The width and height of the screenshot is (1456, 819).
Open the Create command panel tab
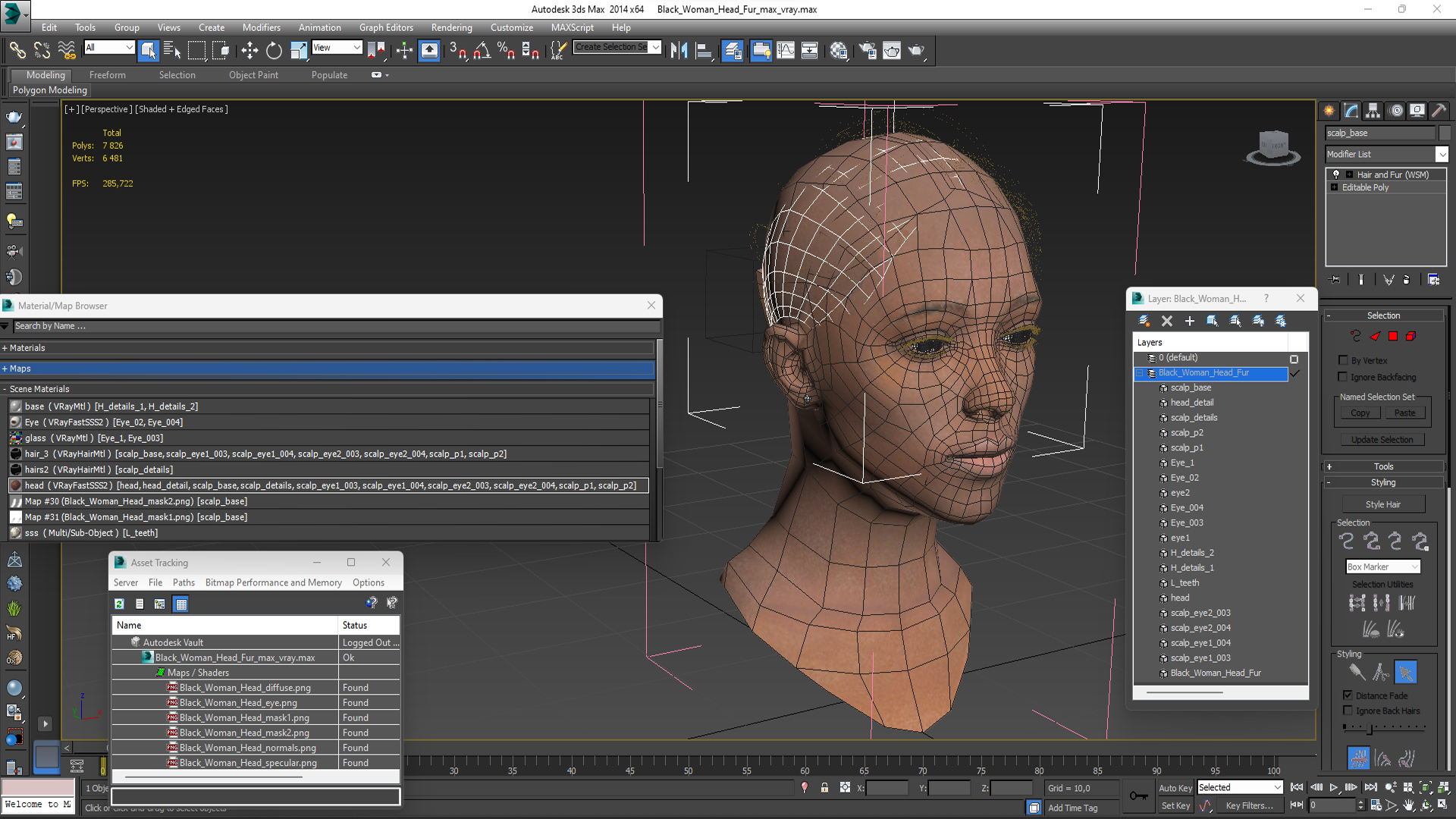[1329, 111]
